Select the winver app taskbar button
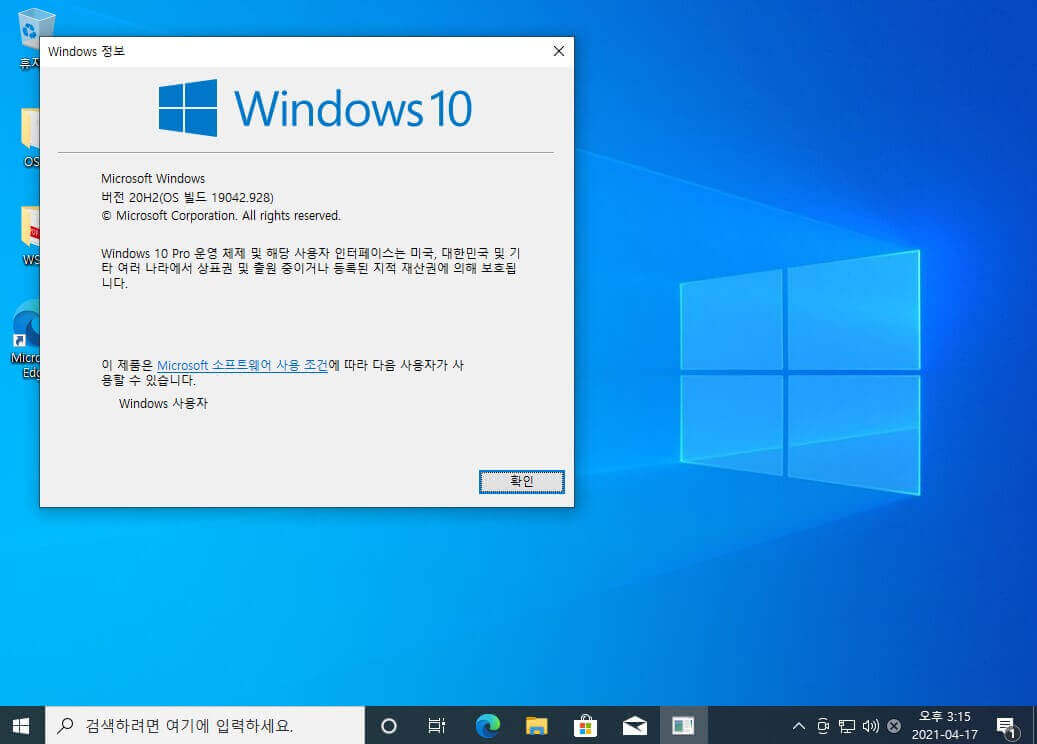This screenshot has height=744, width=1037. [x=683, y=725]
